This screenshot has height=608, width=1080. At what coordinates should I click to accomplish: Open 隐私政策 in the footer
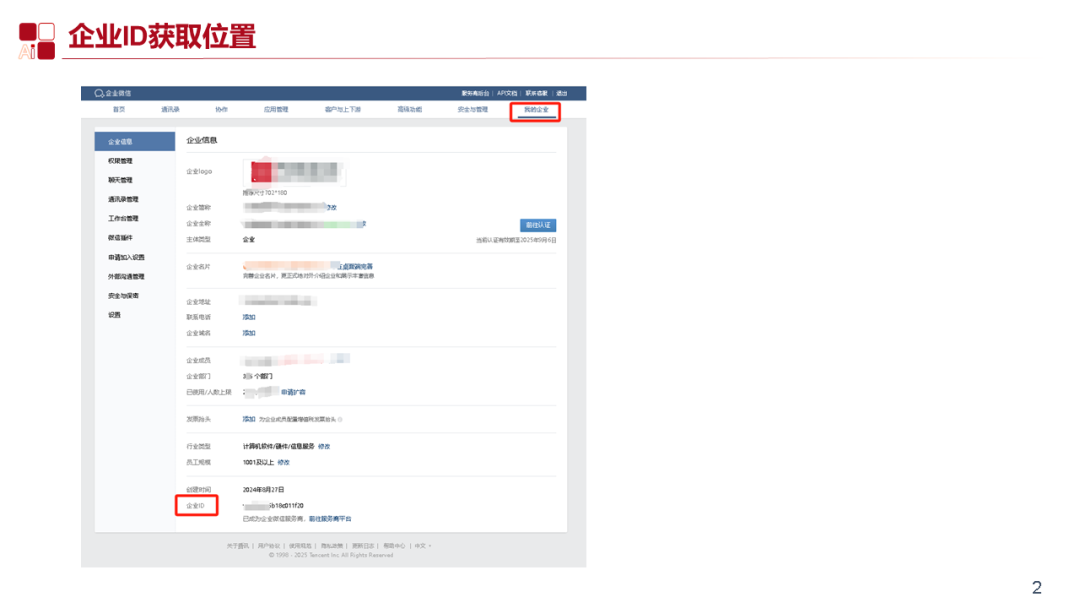[x=331, y=546]
